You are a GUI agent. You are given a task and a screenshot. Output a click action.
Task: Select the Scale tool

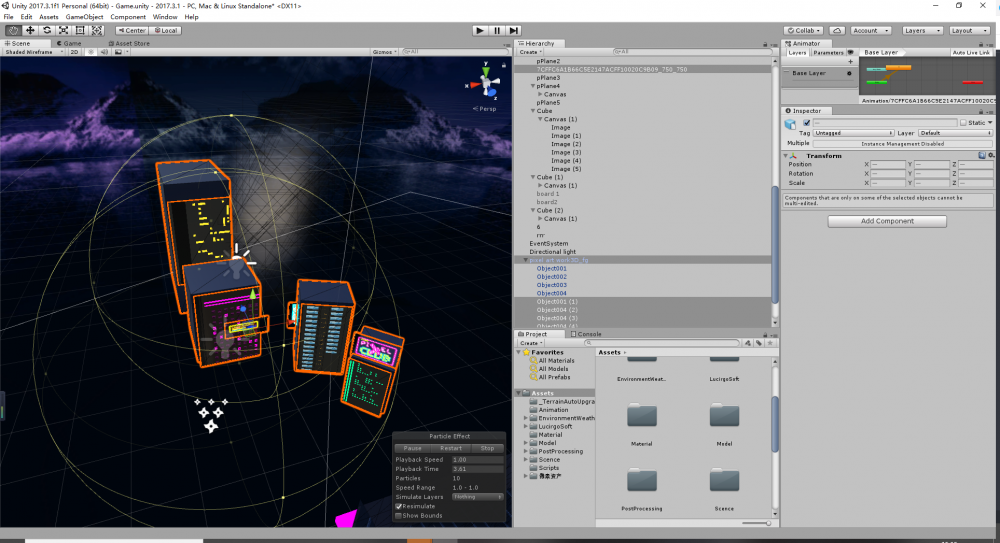(x=63, y=30)
